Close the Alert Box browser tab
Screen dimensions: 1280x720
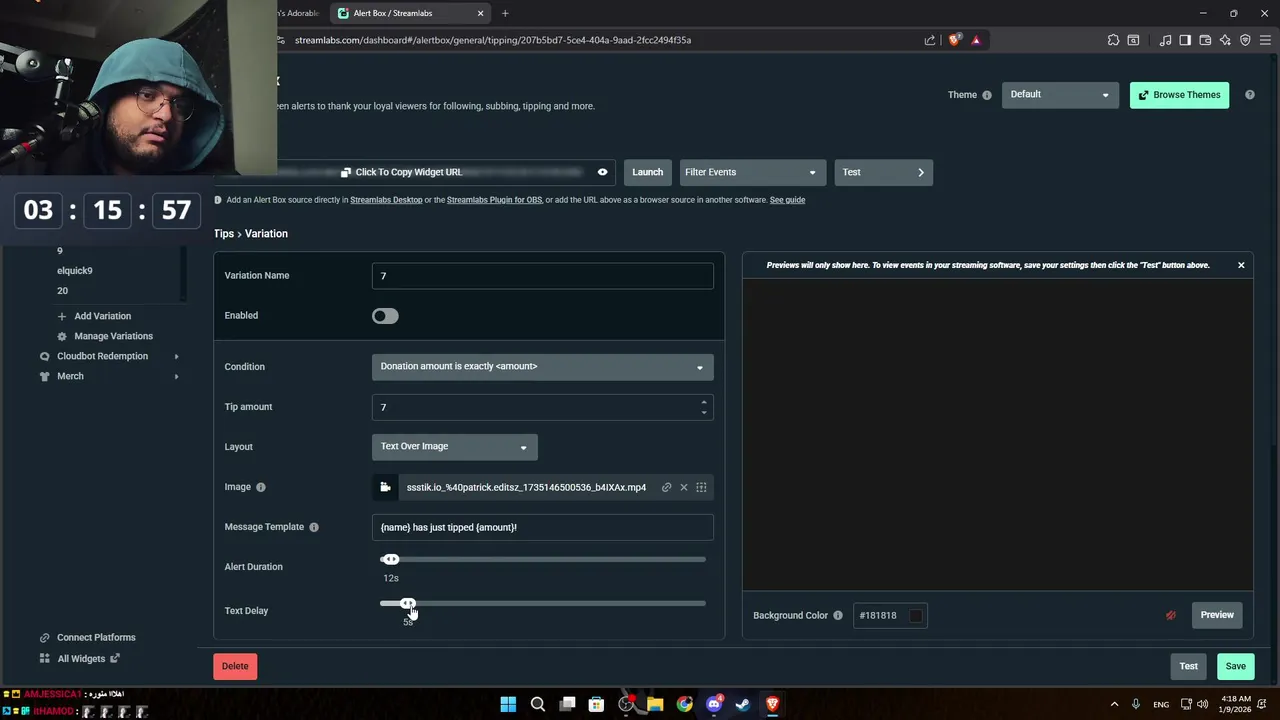(480, 13)
